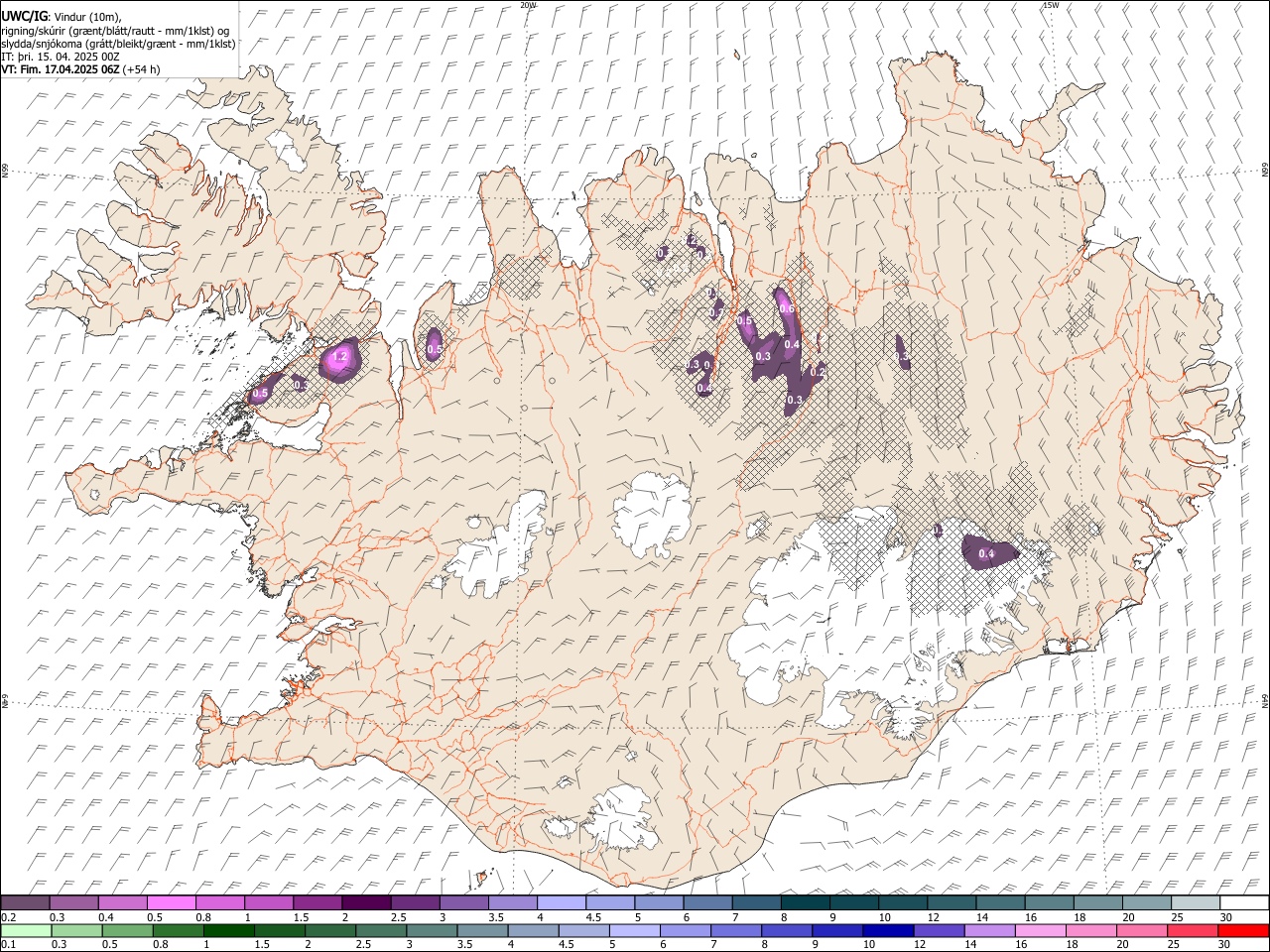Image resolution: width=1270 pixels, height=952 pixels.
Task: Click the '1.2' value on the magenta precipitation blob
Action: coord(339,356)
